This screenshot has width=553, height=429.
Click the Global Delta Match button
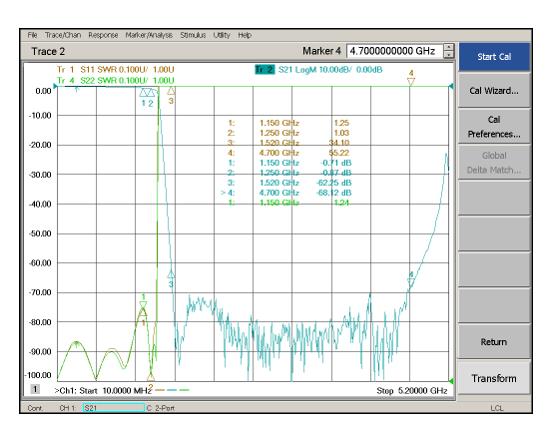pyautogui.click(x=494, y=163)
